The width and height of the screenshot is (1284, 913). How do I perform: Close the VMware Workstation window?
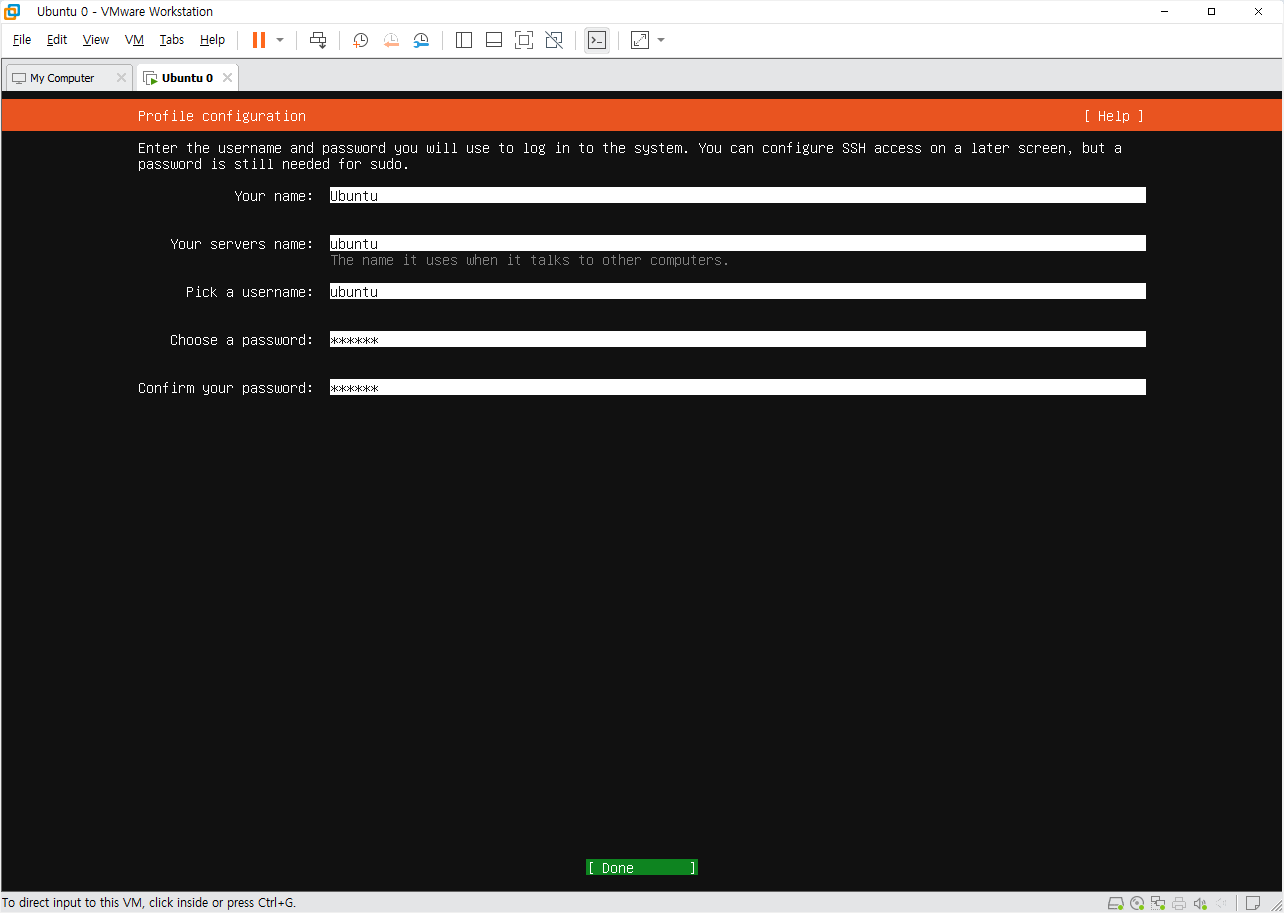[x=1258, y=12]
